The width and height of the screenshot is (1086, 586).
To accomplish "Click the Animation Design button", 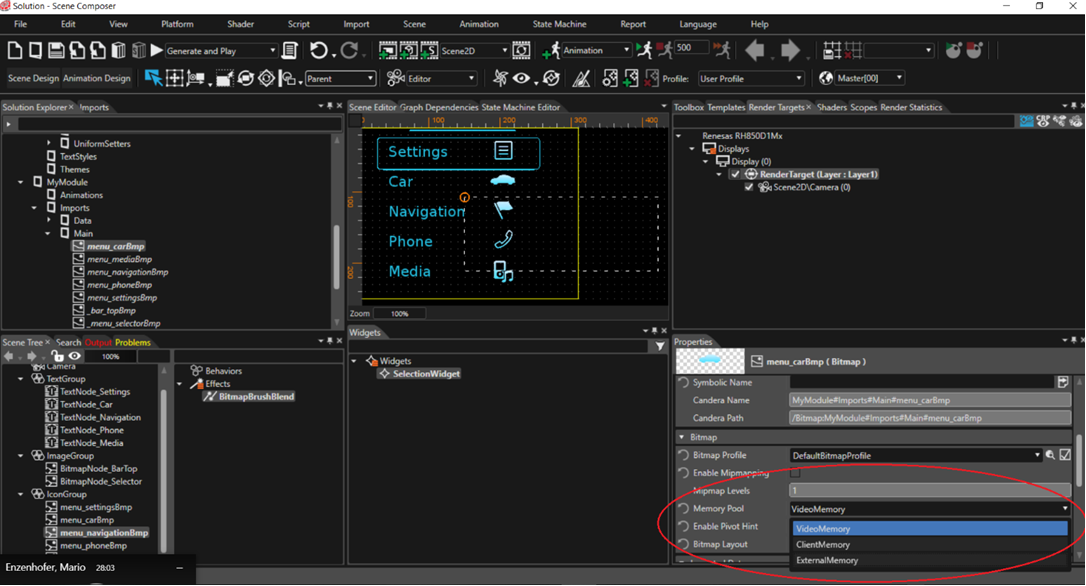I will click(x=96, y=78).
